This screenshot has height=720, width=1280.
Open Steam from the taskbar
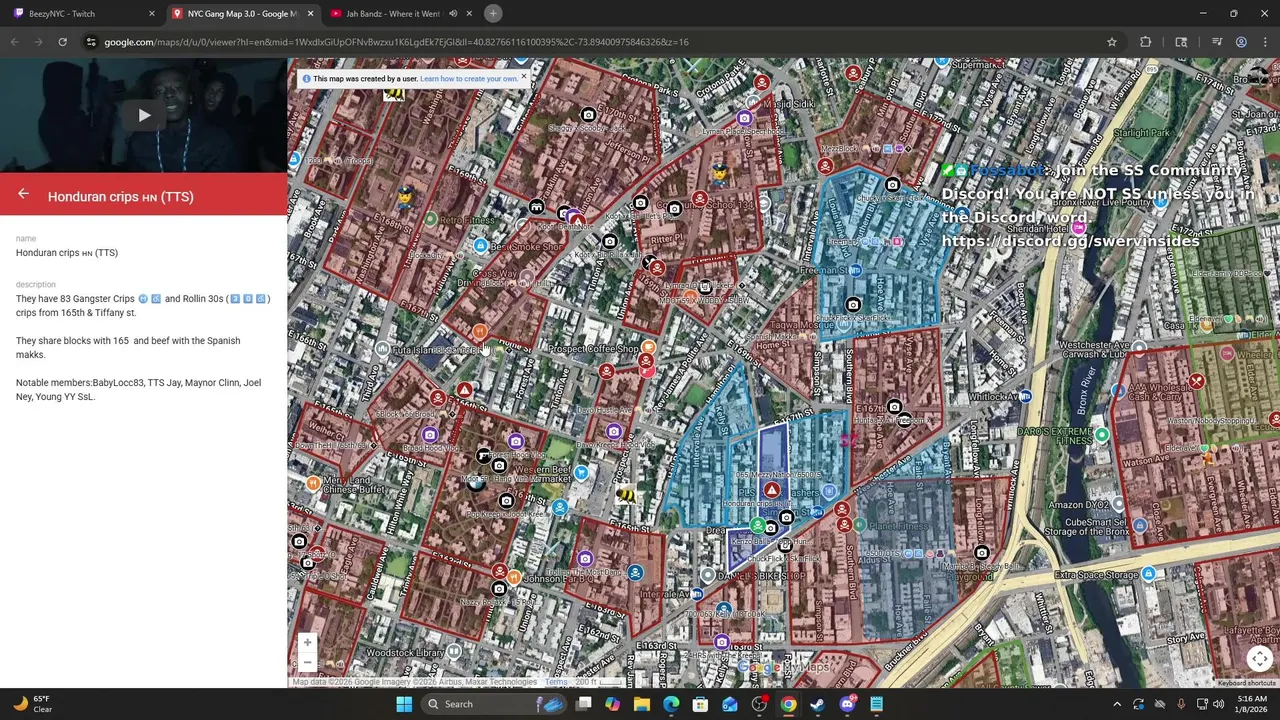click(818, 704)
